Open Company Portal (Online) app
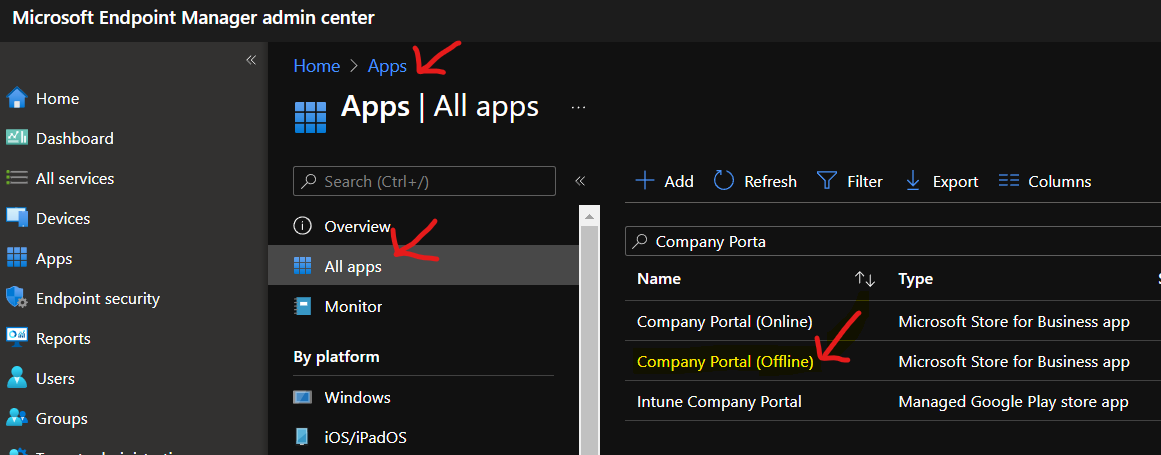Viewport: 1161px width, 455px height. 725,322
